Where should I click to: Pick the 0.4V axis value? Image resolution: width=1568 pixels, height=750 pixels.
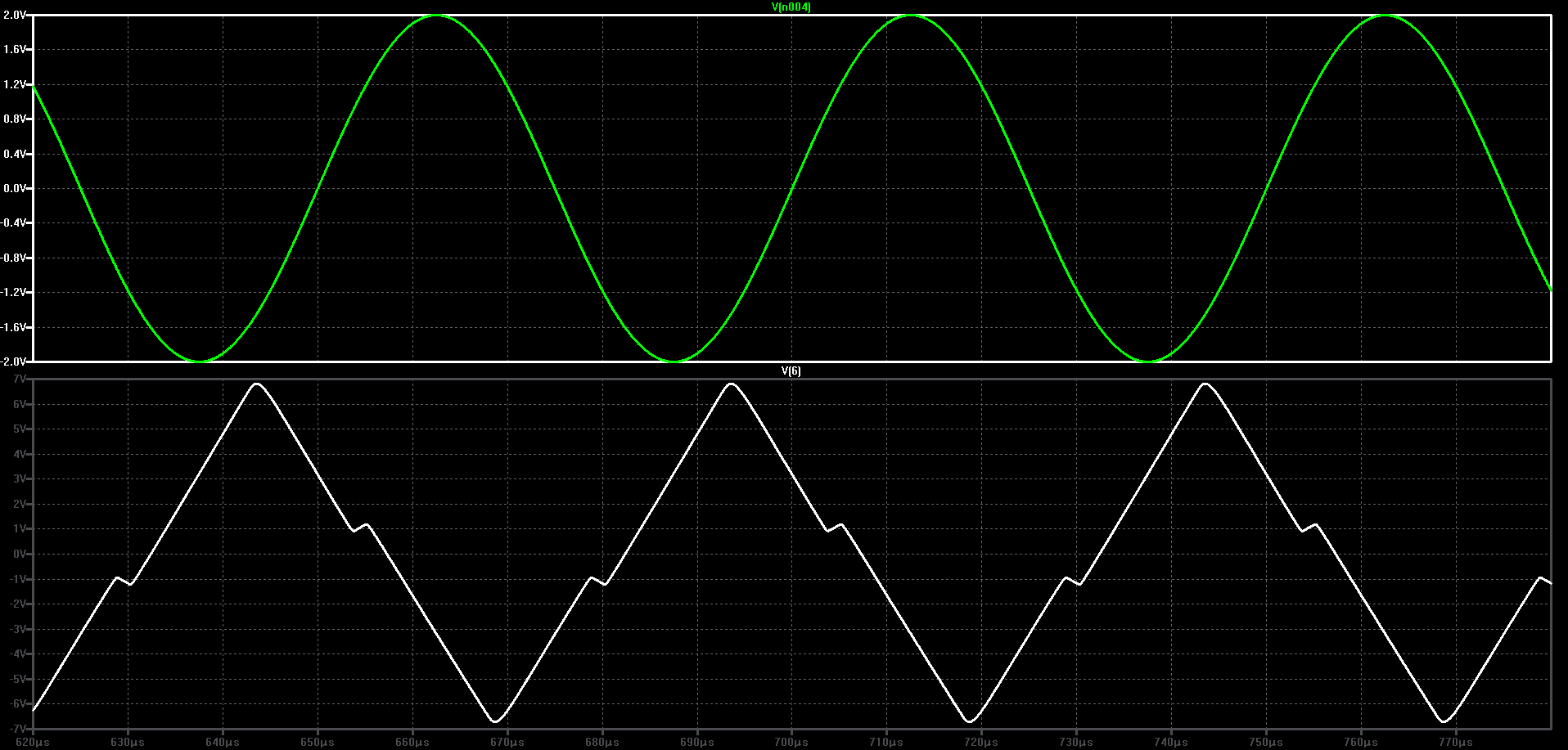[x=15, y=154]
